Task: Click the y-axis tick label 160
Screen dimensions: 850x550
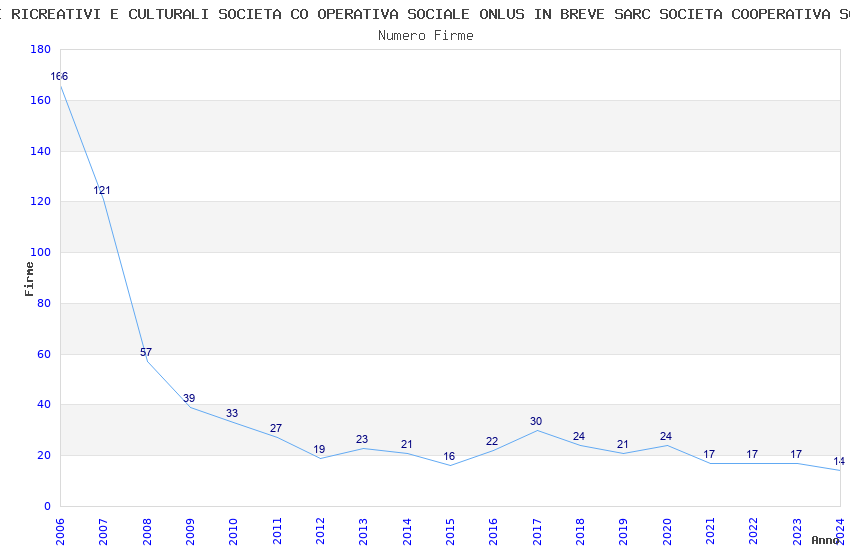Action: [x=41, y=100]
